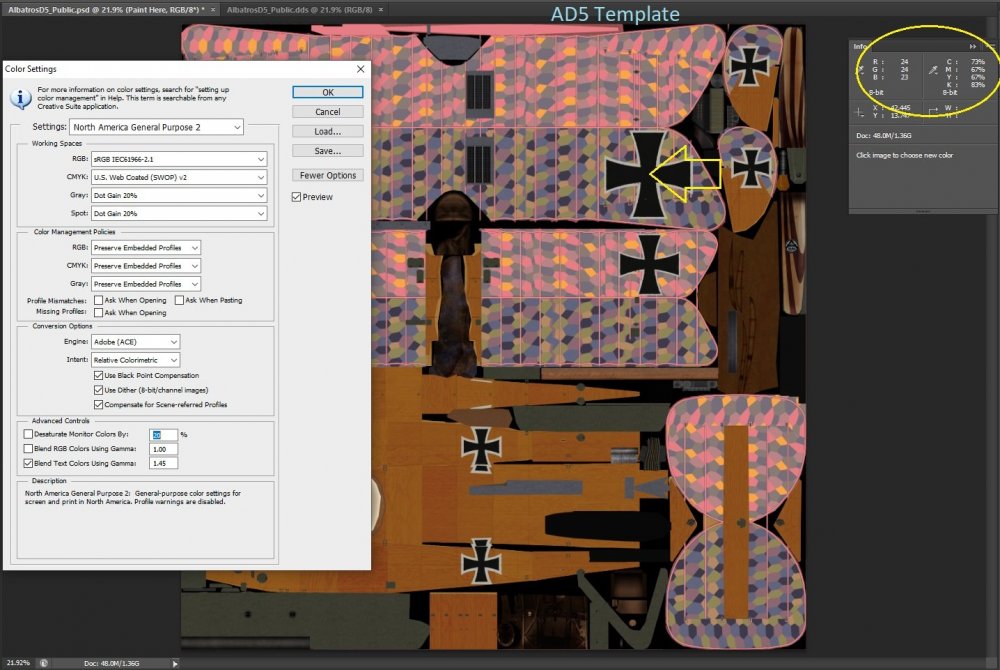1000x670 pixels.
Task: Click the width/height dimensions icon in Info panel
Action: [932, 111]
